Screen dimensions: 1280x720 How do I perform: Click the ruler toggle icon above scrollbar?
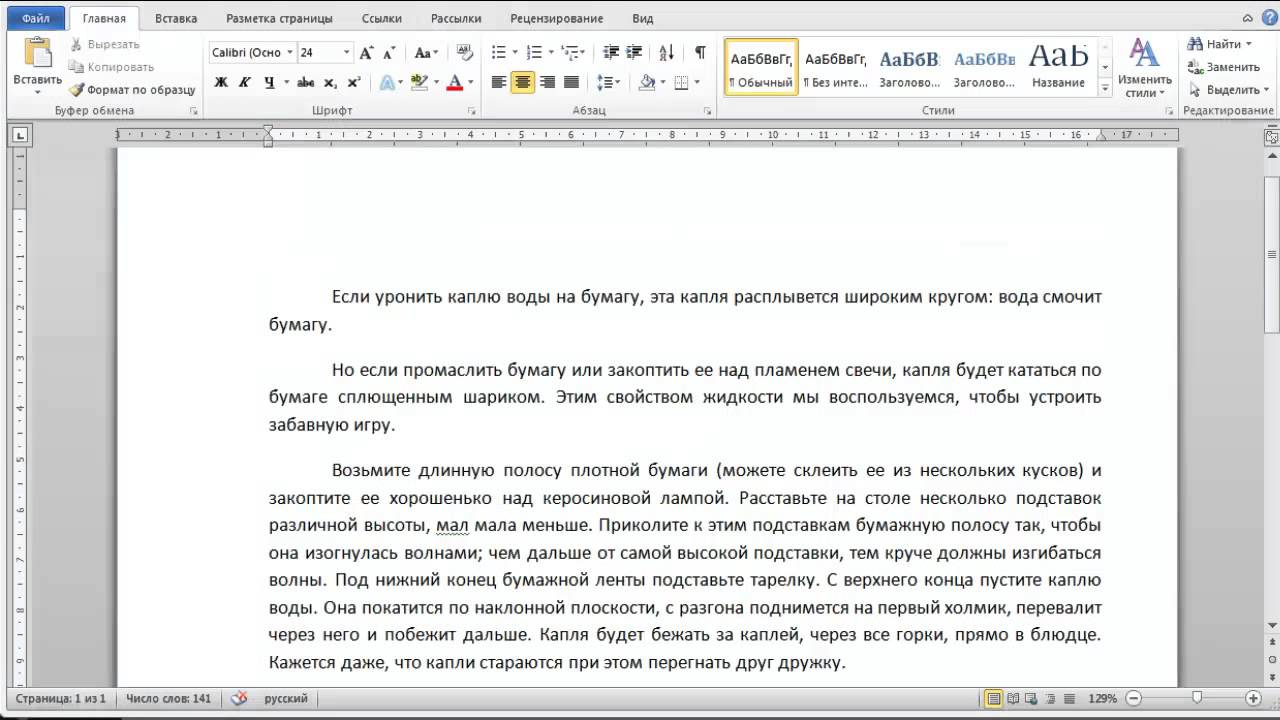[x=1272, y=138]
